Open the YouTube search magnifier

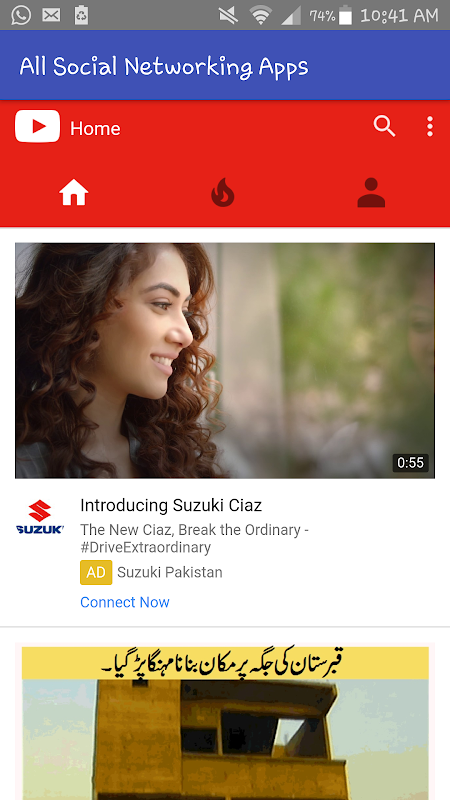384,126
